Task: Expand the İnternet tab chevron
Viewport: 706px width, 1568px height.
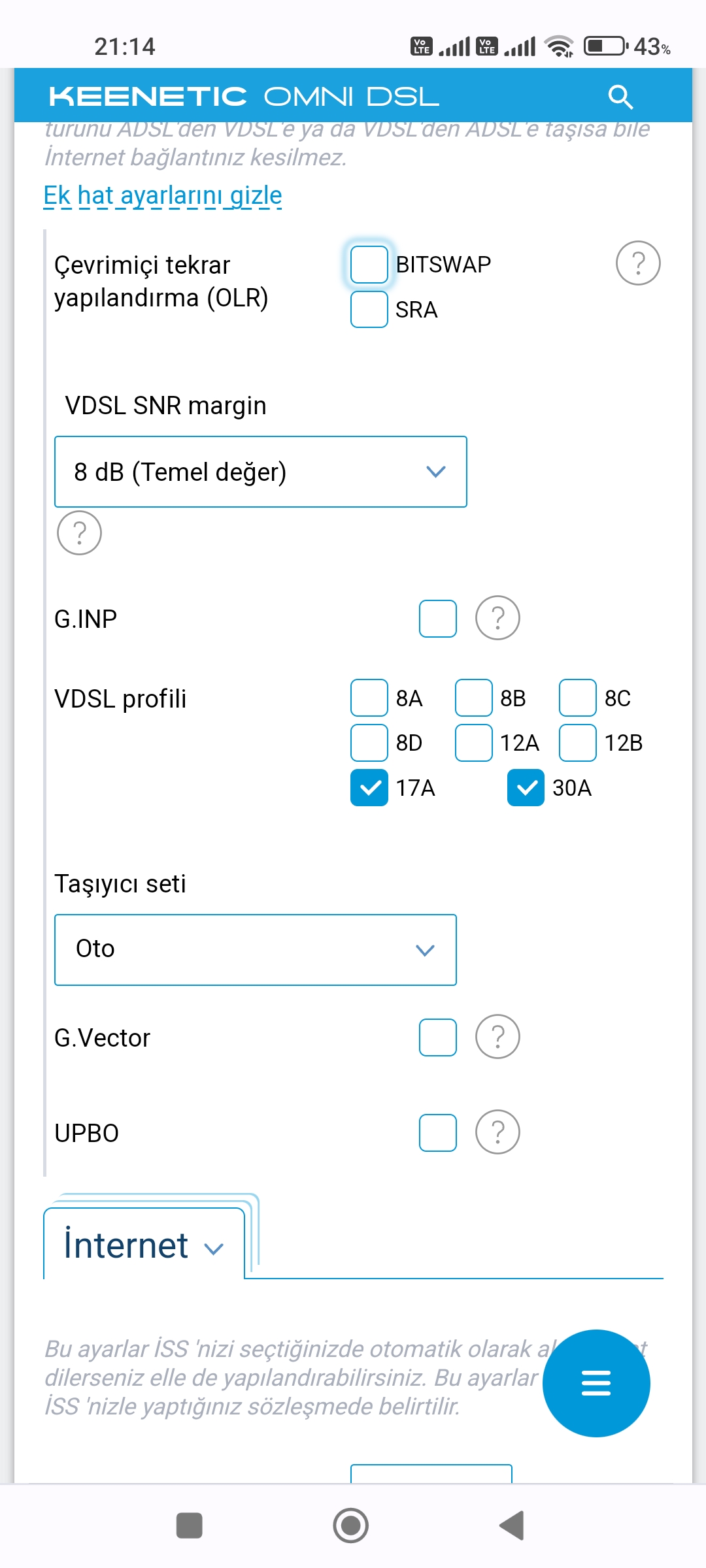Action: (214, 1249)
